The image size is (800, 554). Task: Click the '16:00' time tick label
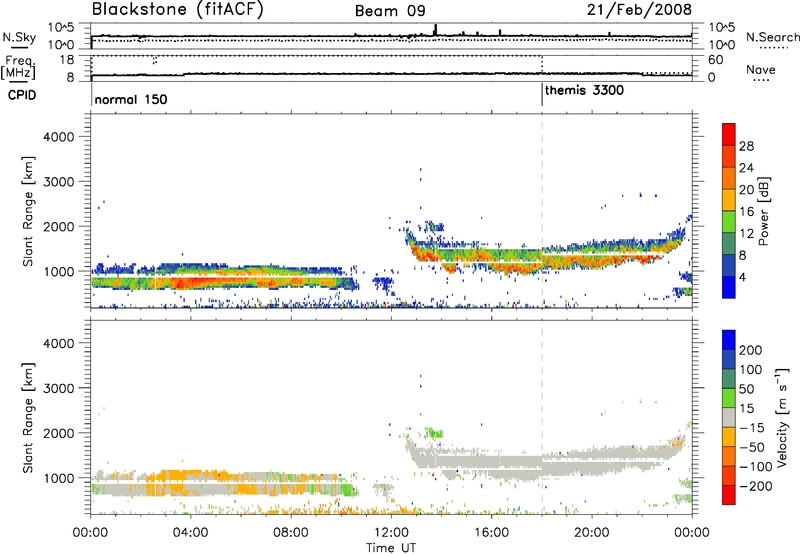tap(491, 533)
